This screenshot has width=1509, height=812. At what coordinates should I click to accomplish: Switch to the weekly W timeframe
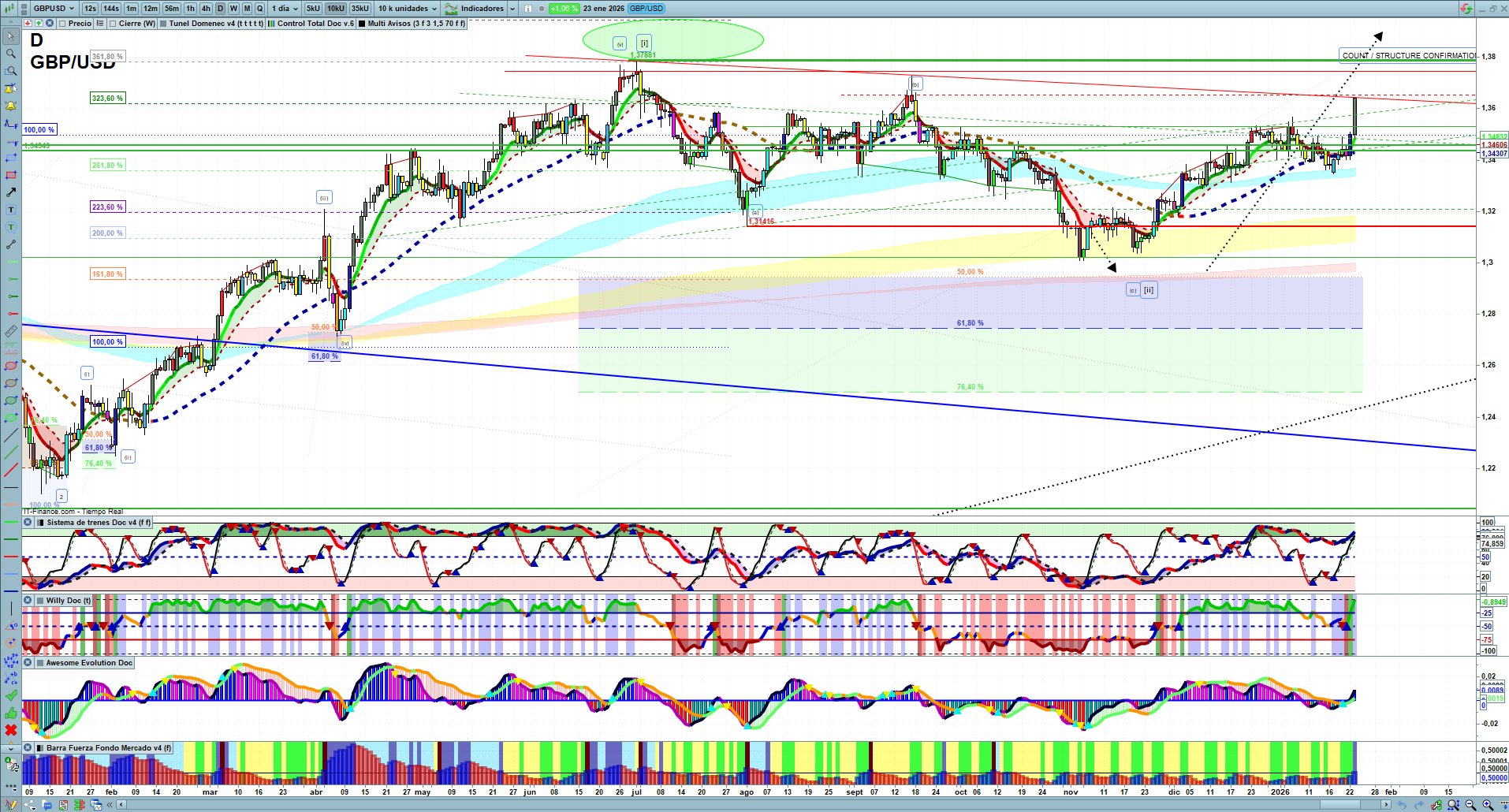233,9
